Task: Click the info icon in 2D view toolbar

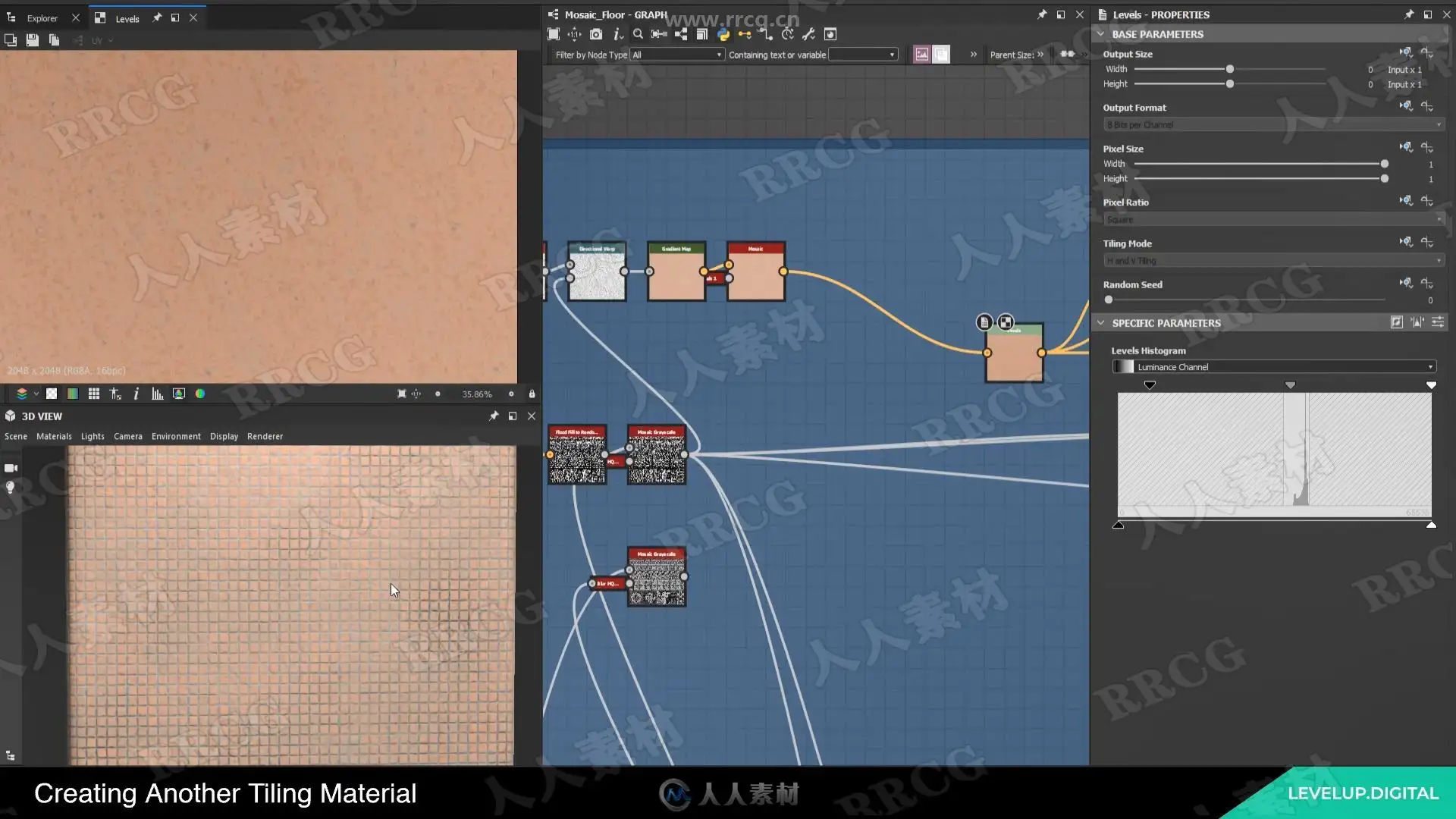Action: [136, 394]
